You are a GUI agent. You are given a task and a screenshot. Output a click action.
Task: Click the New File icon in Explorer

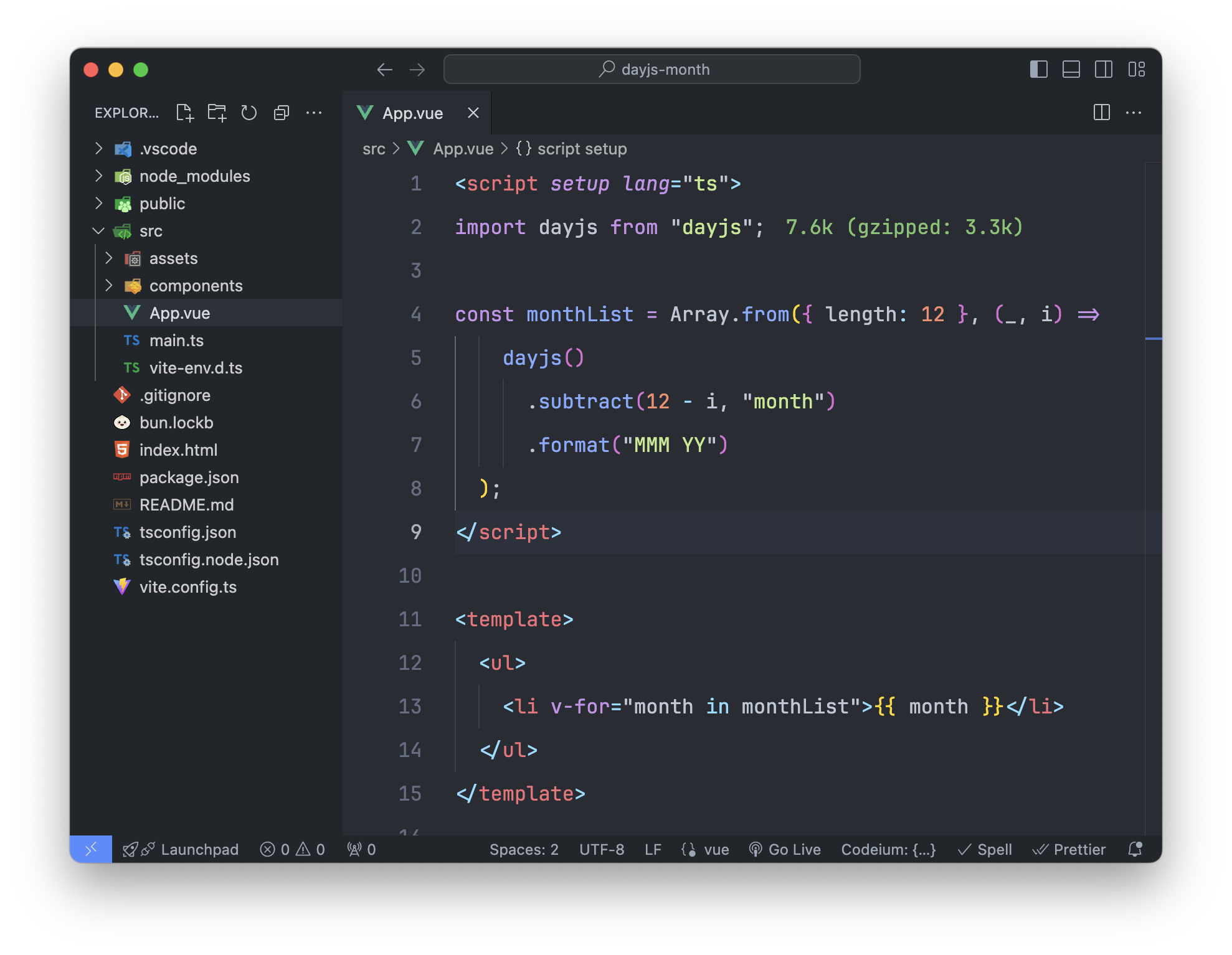coord(184,113)
